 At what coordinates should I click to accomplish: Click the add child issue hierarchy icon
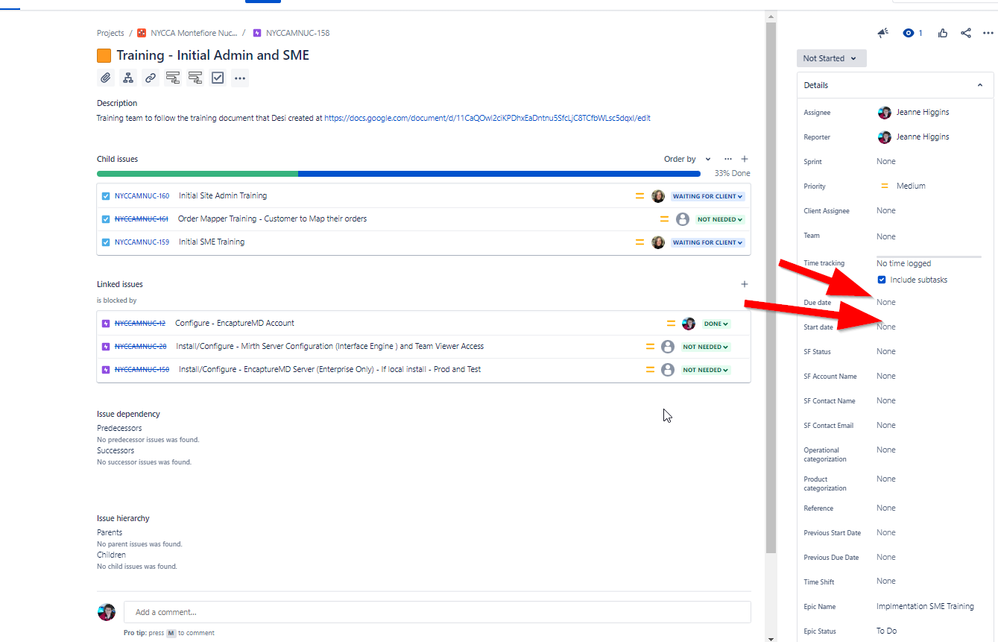click(x=128, y=78)
